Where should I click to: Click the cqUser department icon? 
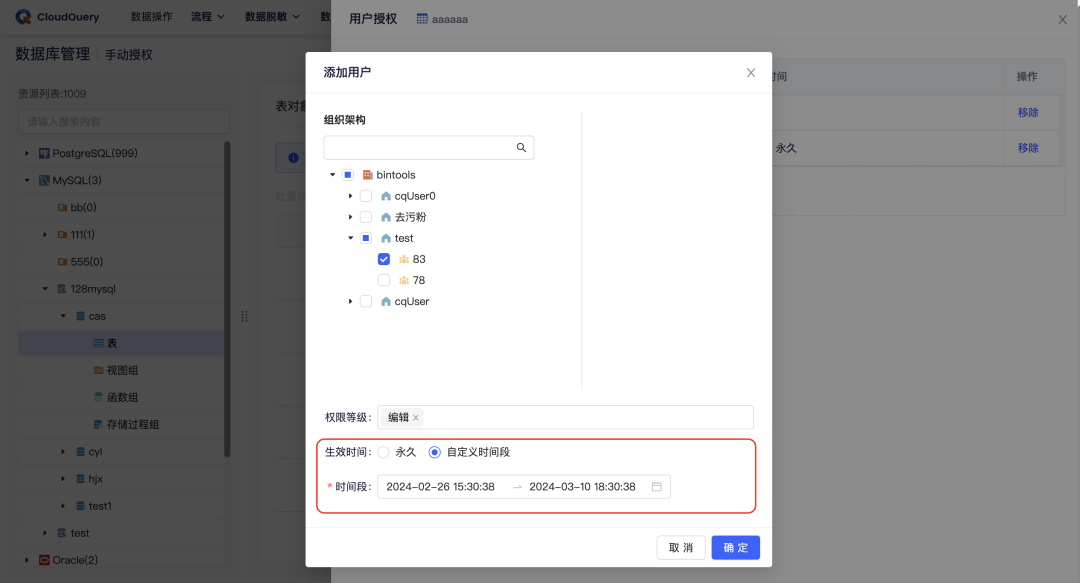click(386, 302)
